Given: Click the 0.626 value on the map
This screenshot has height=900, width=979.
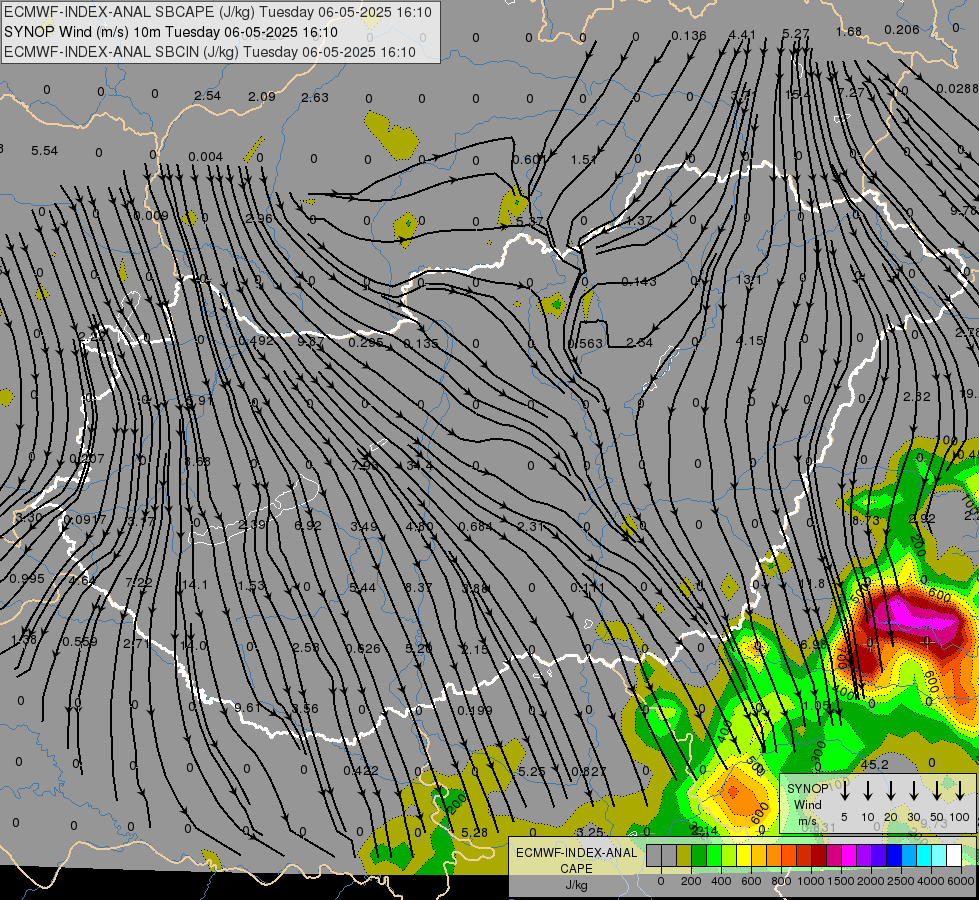Looking at the screenshot, I should (363, 648).
